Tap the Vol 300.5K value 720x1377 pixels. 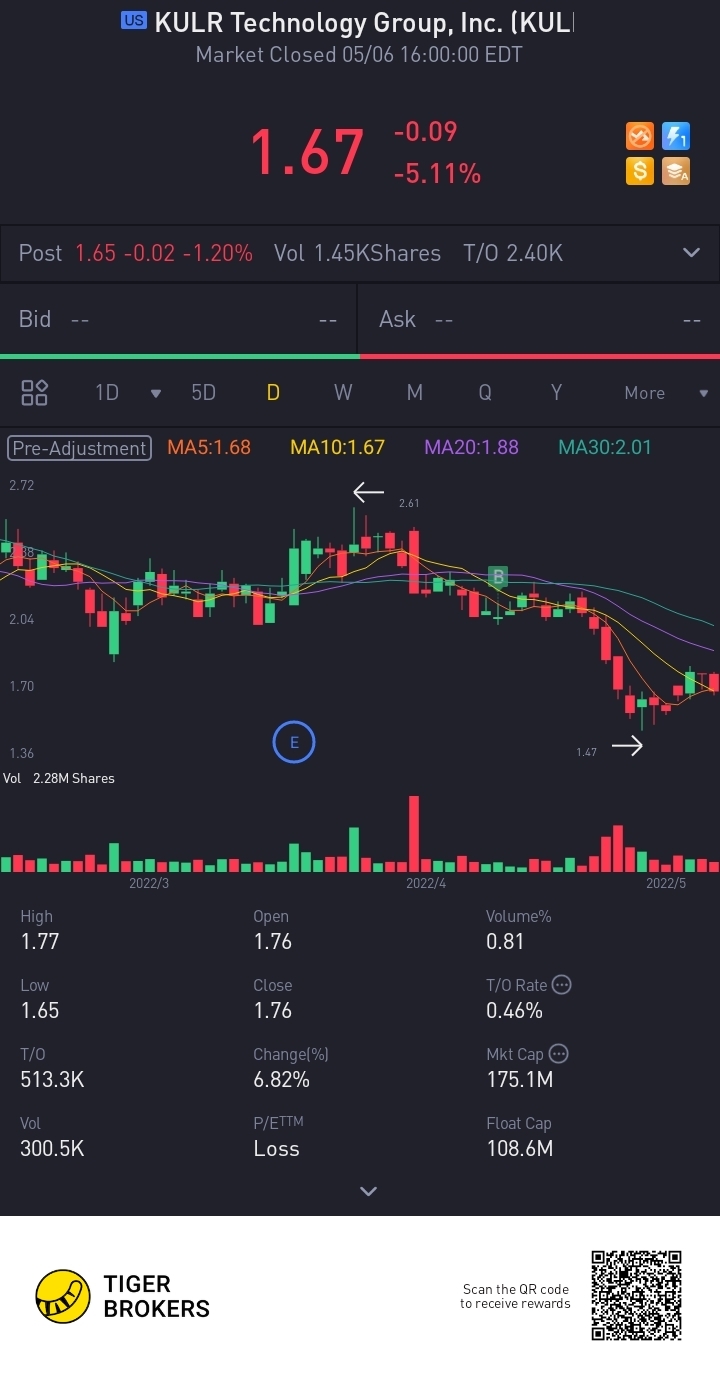click(52, 1148)
